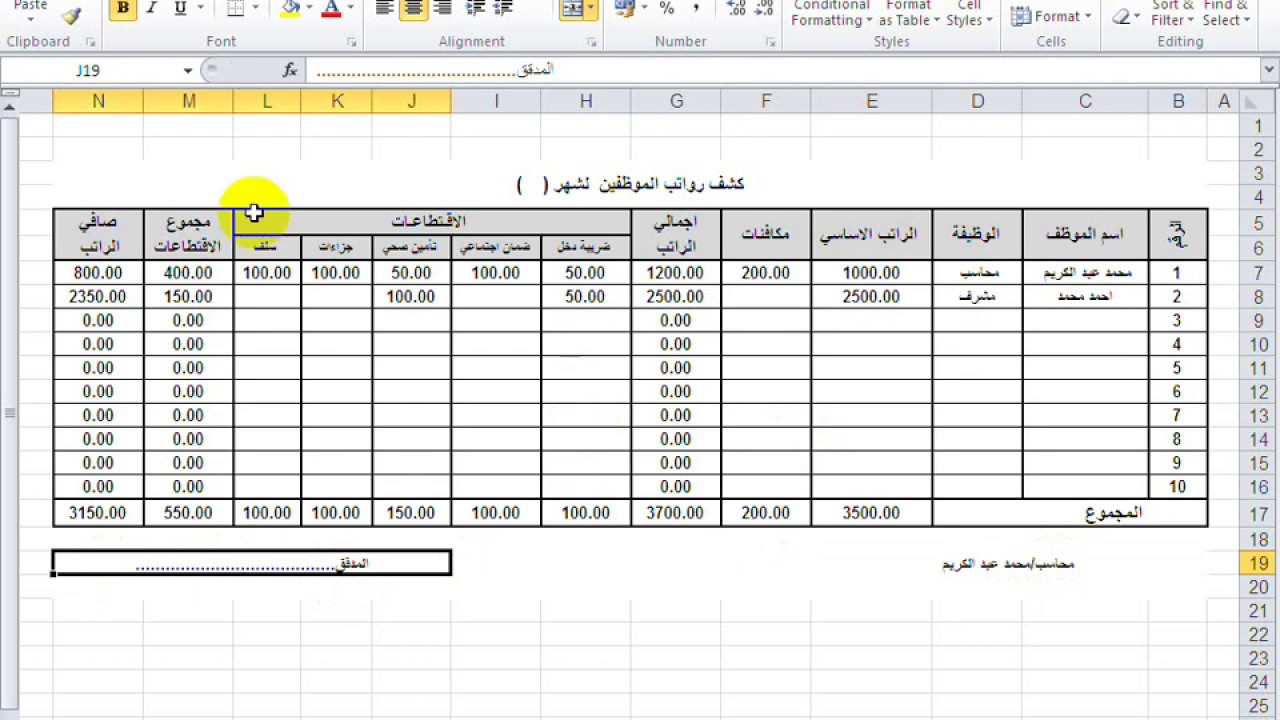The image size is (1280, 720).
Task: Apply the red Font Color
Action: [x=331, y=9]
